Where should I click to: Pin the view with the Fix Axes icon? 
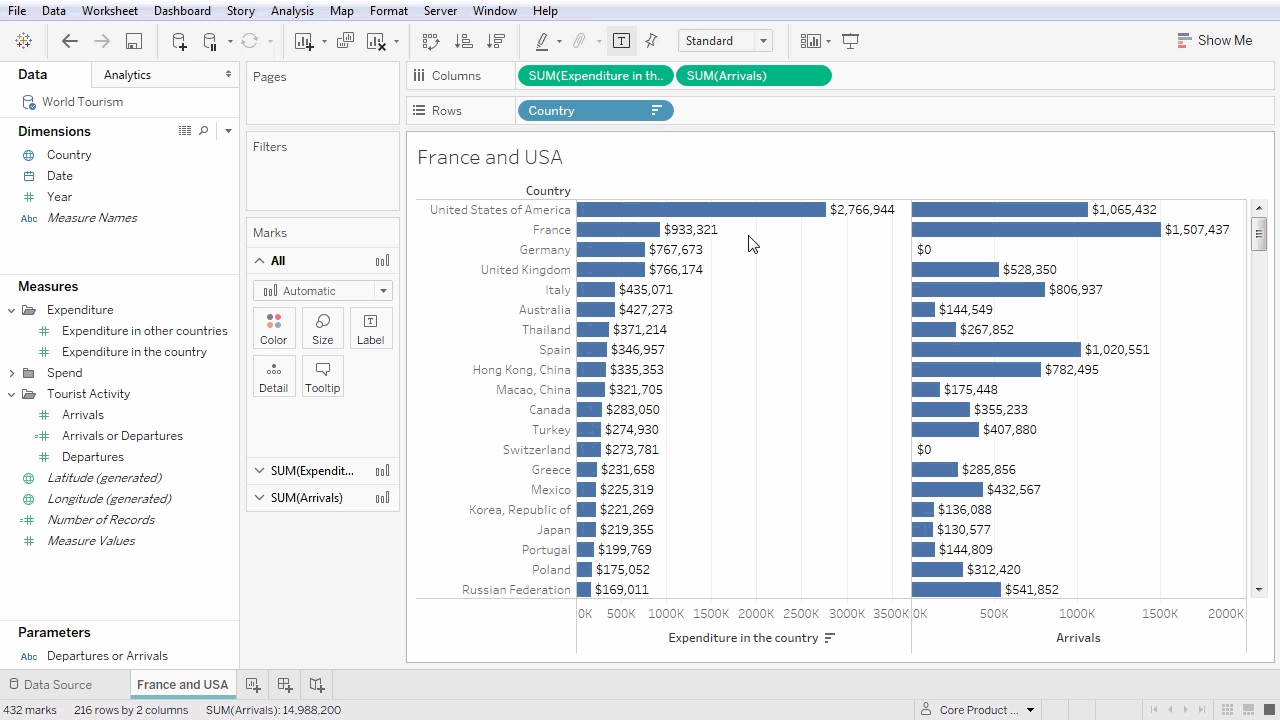pyautogui.click(x=651, y=41)
